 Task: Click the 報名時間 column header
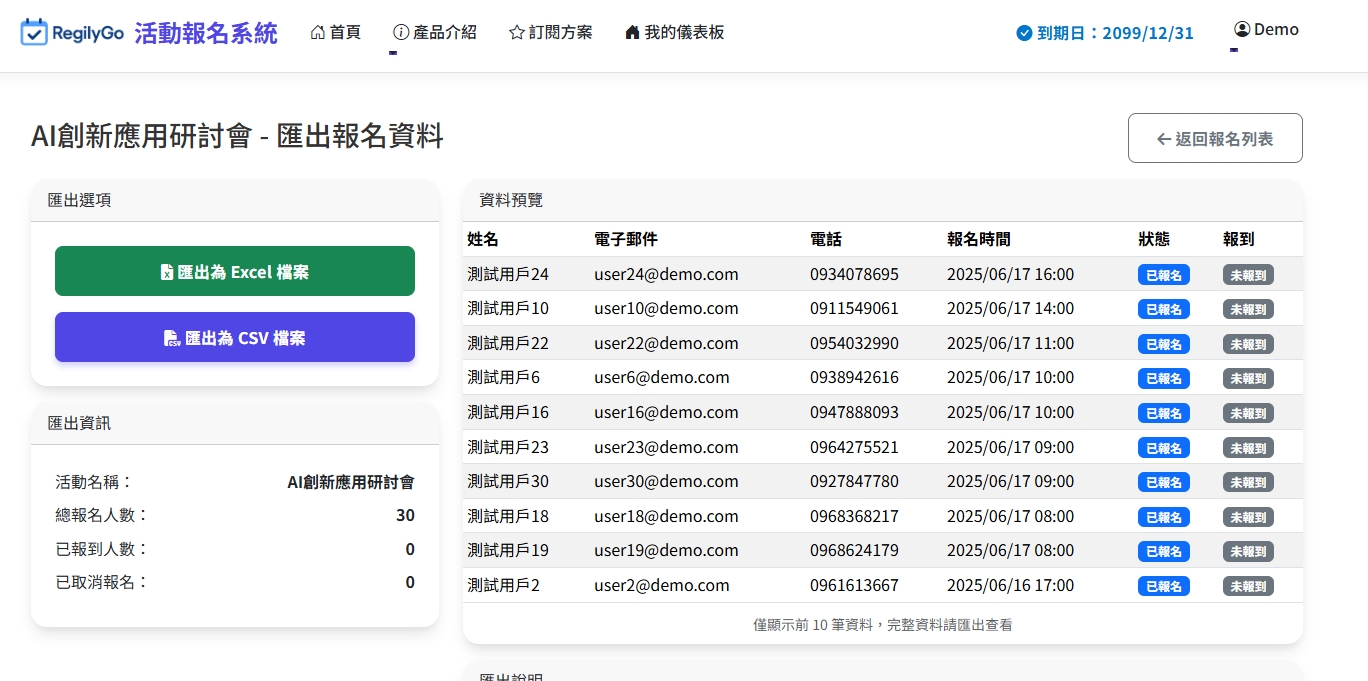pos(979,239)
